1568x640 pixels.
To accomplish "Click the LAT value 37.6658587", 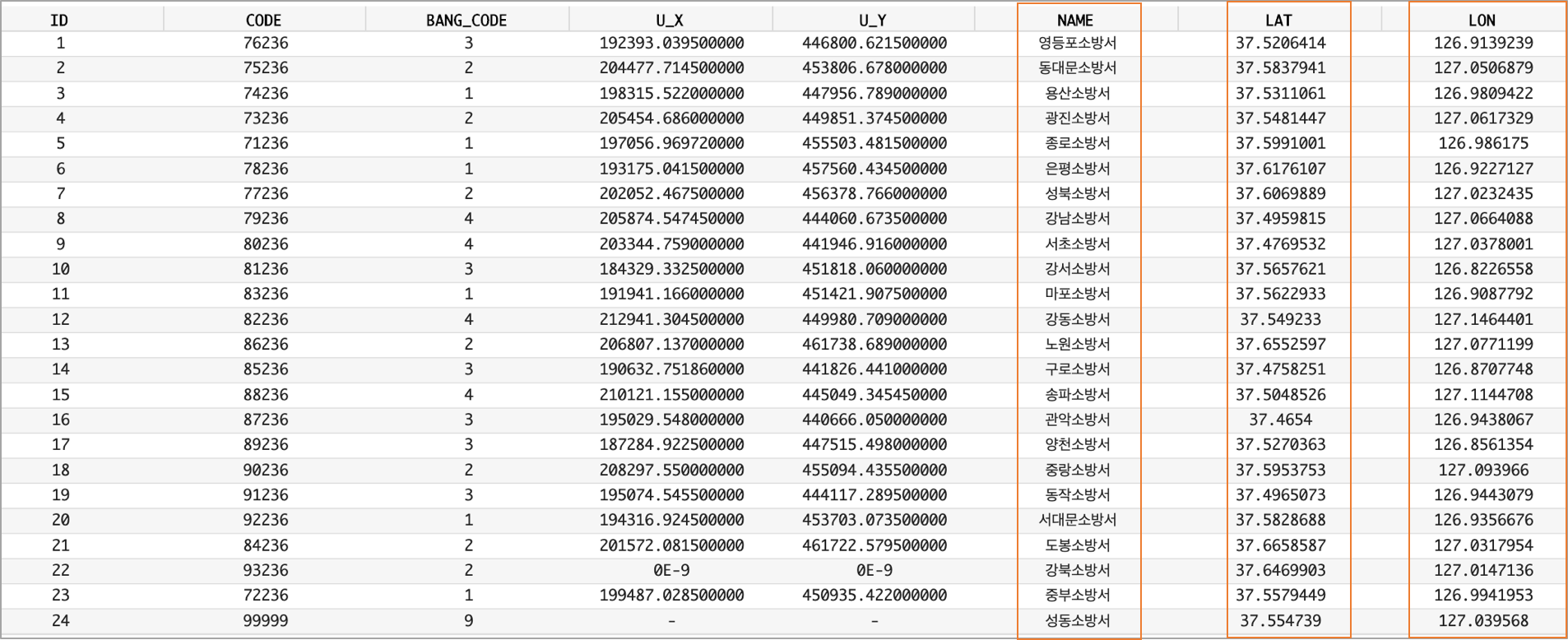I will pos(1281,545).
